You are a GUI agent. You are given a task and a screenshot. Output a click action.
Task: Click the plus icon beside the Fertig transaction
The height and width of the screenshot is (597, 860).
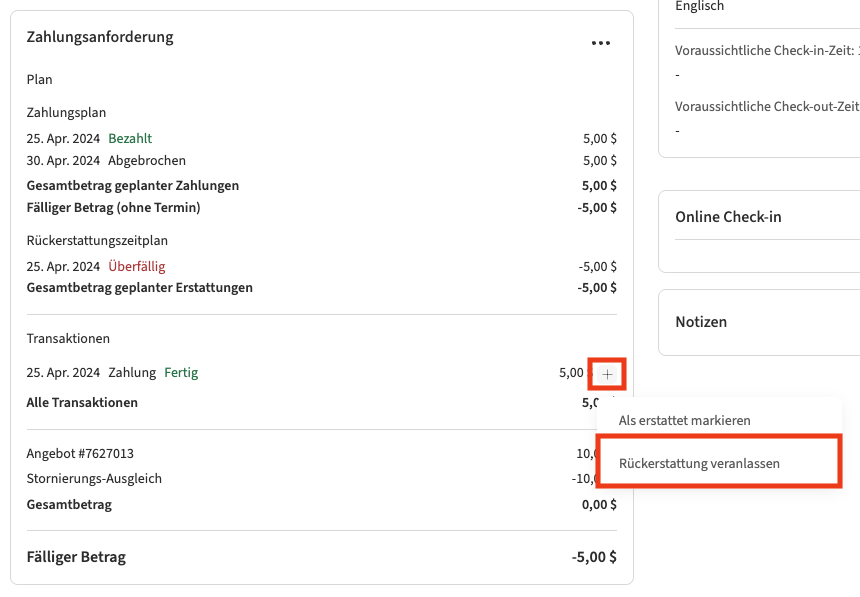click(608, 374)
